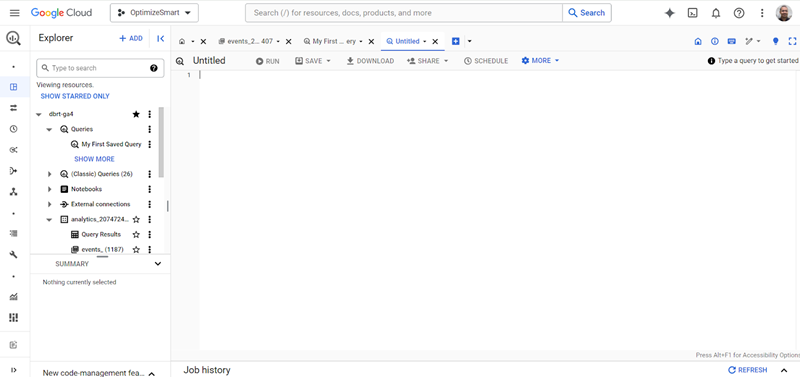Click REFRESH in Job history
The image size is (800, 377).
tap(747, 370)
